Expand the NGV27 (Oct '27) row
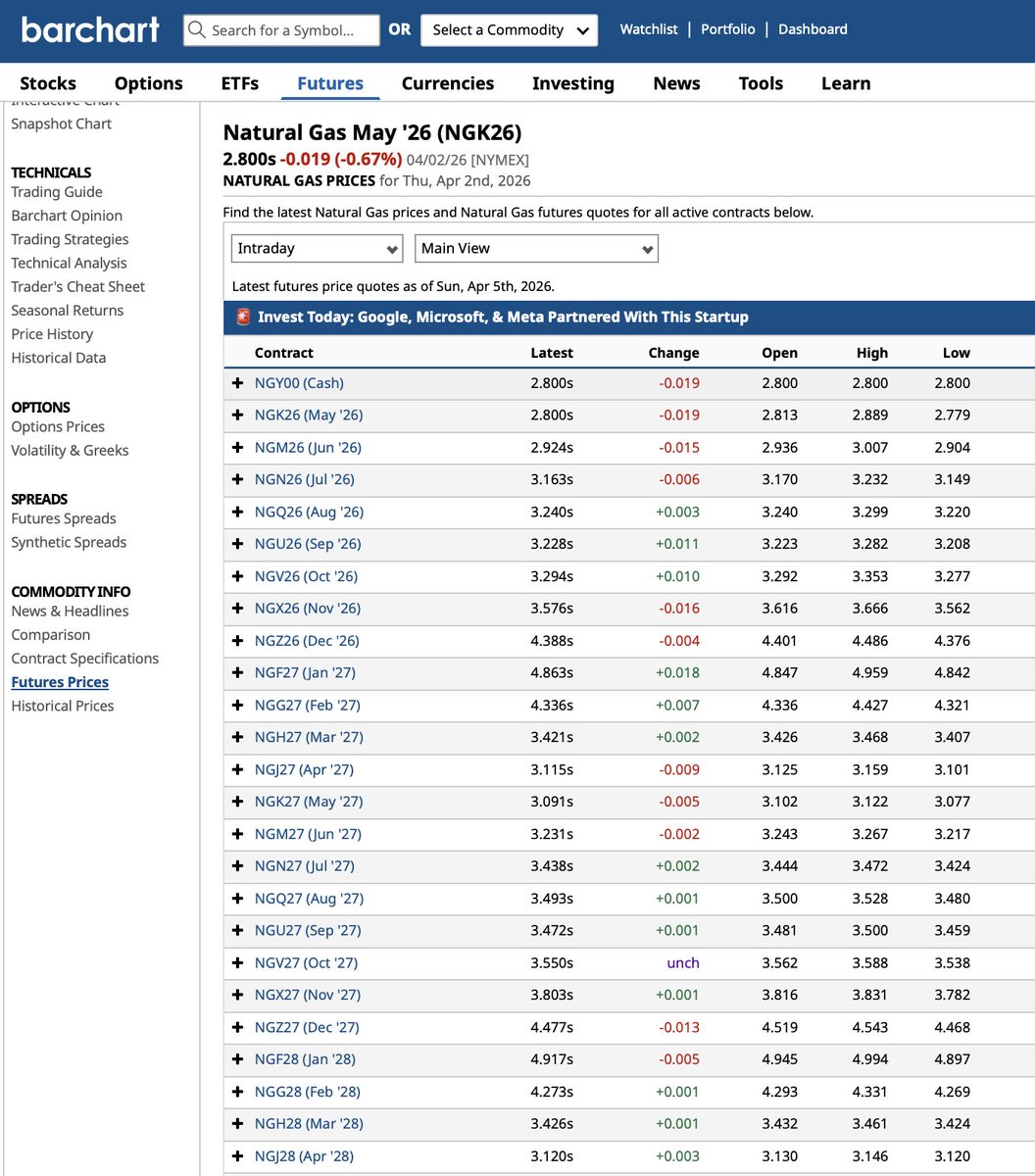Image resolution: width=1035 pixels, height=1176 pixels. 237,962
